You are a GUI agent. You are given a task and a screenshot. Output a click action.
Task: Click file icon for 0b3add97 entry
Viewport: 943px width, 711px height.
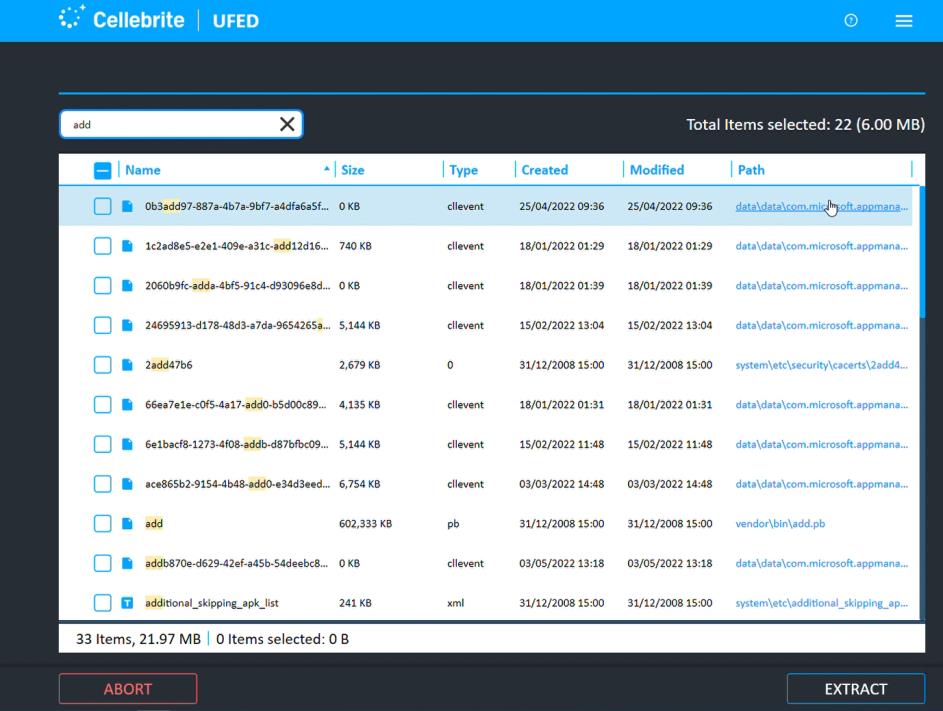[127, 206]
